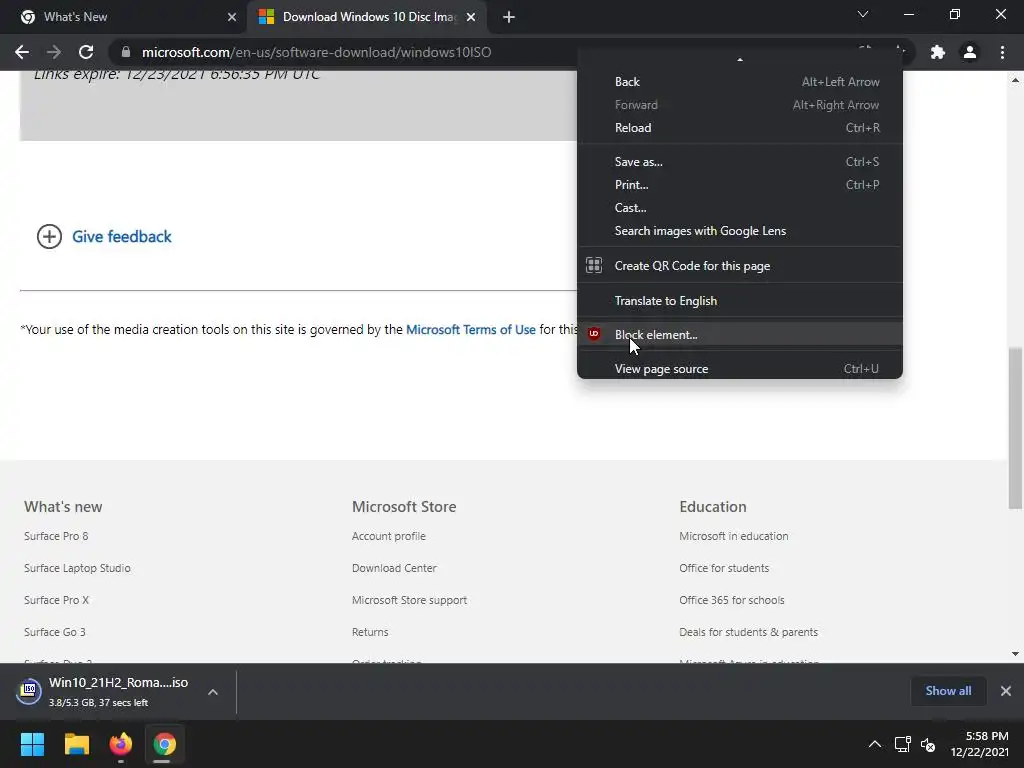Go back using browser back arrow
Image resolution: width=1024 pixels, height=768 pixels.
click(x=22, y=52)
